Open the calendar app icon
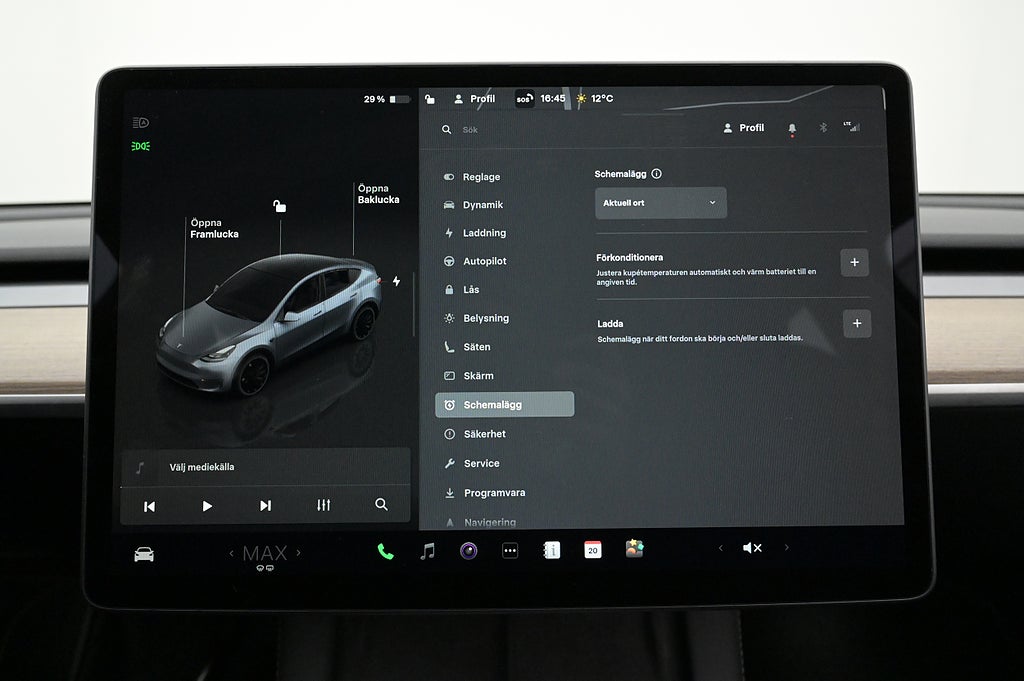1024x681 pixels. click(593, 550)
